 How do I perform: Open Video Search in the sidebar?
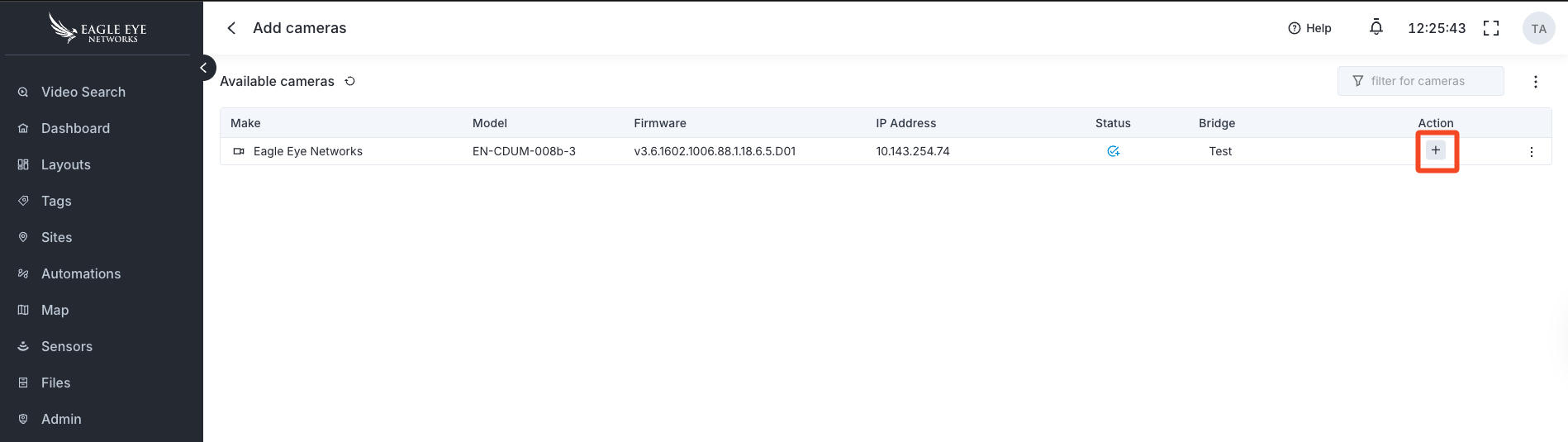click(83, 92)
